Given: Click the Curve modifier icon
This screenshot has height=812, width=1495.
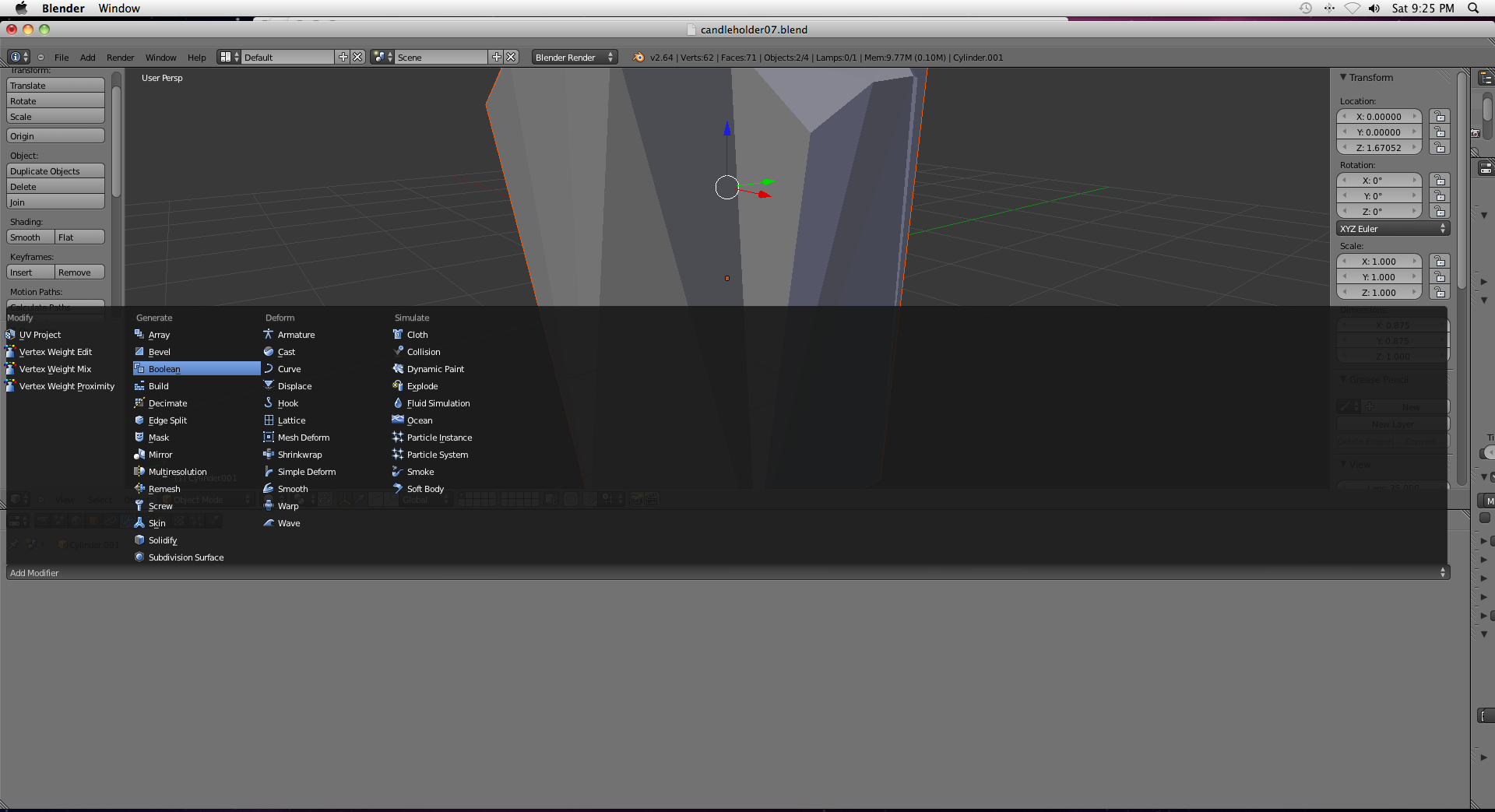Looking at the screenshot, I should pos(269,369).
